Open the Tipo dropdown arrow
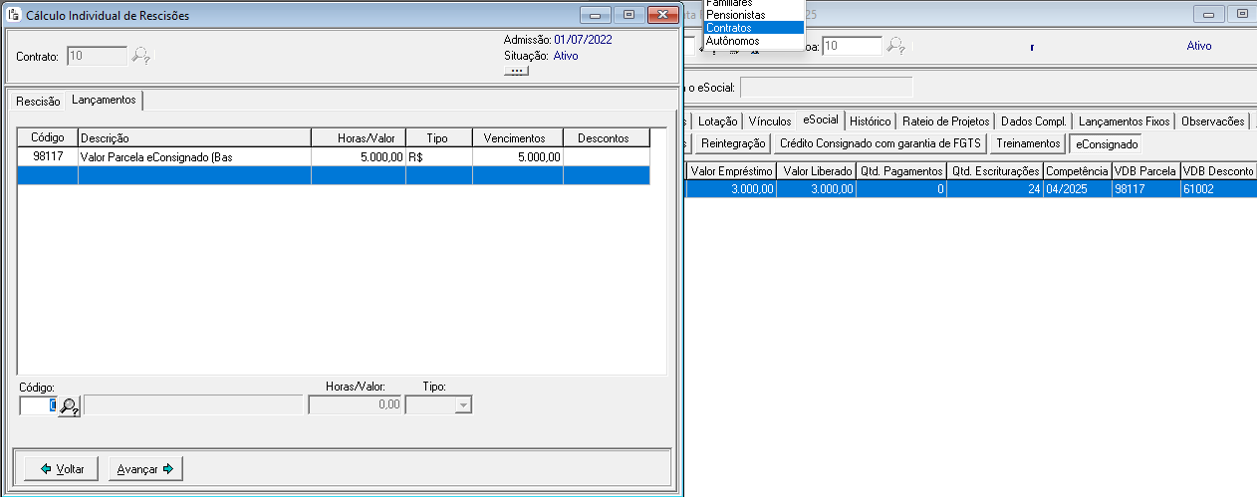1257x497 pixels. click(463, 405)
